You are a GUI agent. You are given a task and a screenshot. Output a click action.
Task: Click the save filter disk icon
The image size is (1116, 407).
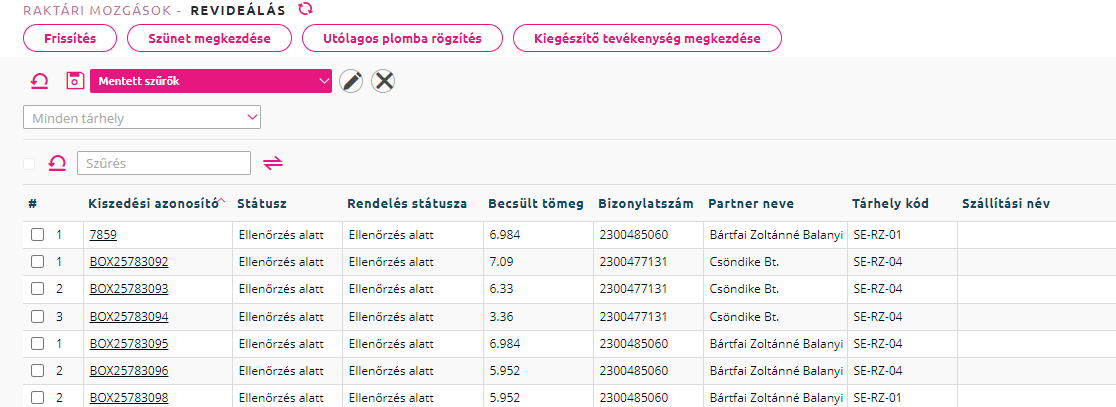pos(75,81)
